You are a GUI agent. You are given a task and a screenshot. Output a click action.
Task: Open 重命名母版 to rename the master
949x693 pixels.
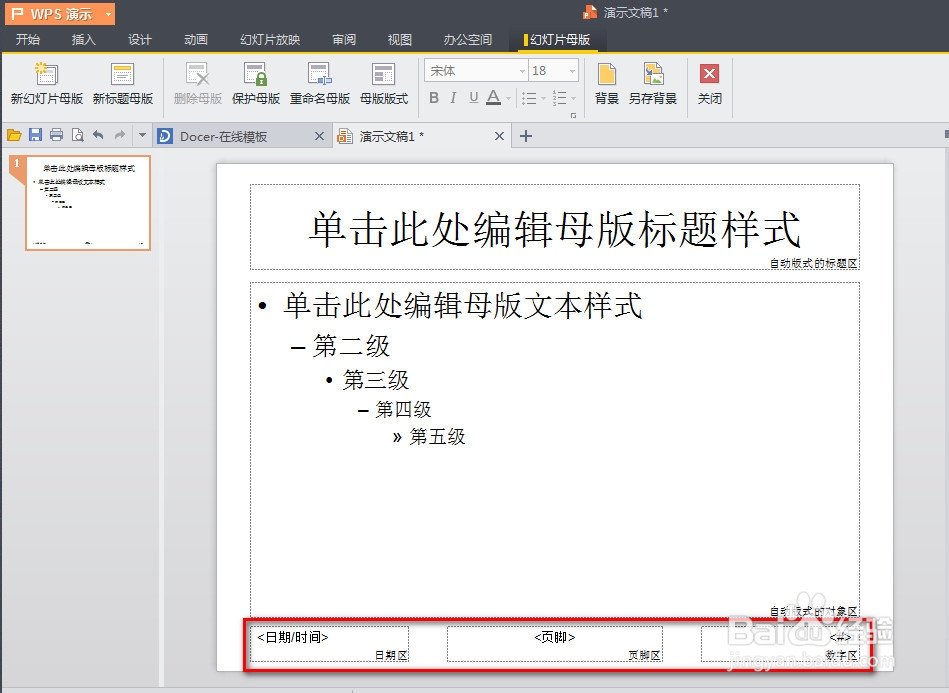coord(320,82)
